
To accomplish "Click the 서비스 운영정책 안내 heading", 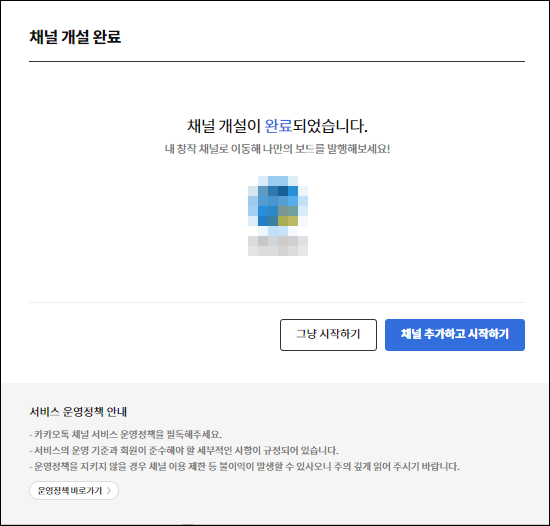I will tap(78, 411).
